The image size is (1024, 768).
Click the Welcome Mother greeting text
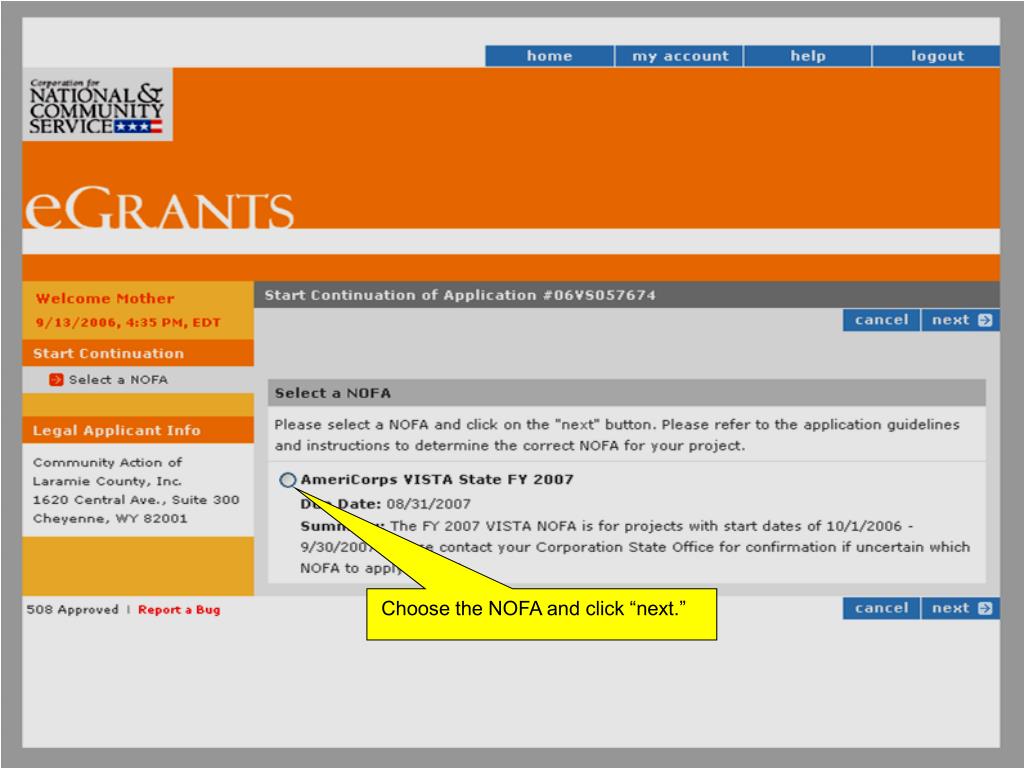coord(105,298)
